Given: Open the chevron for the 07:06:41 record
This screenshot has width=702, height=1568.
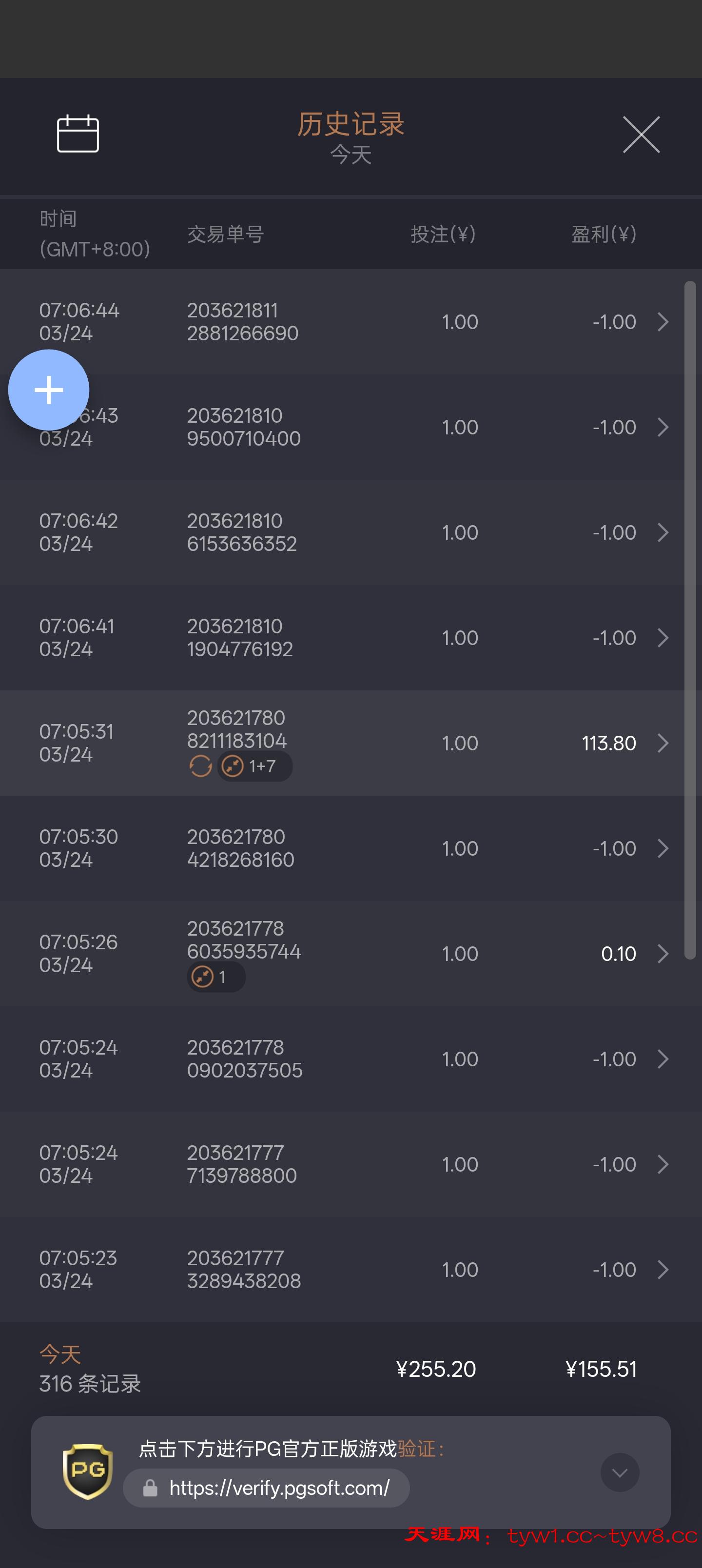Looking at the screenshot, I should [x=663, y=637].
